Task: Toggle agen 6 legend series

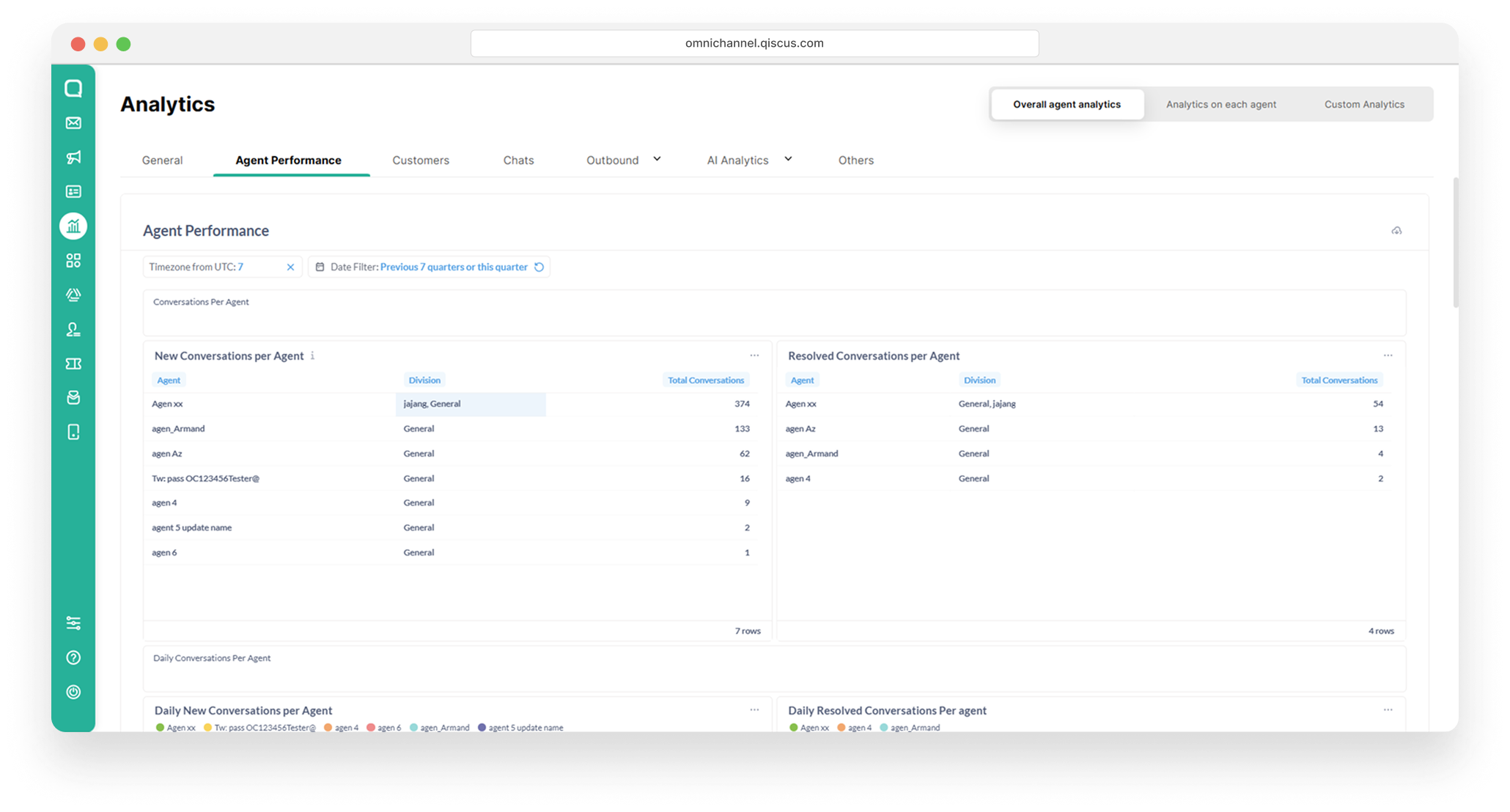Action: pyautogui.click(x=384, y=728)
